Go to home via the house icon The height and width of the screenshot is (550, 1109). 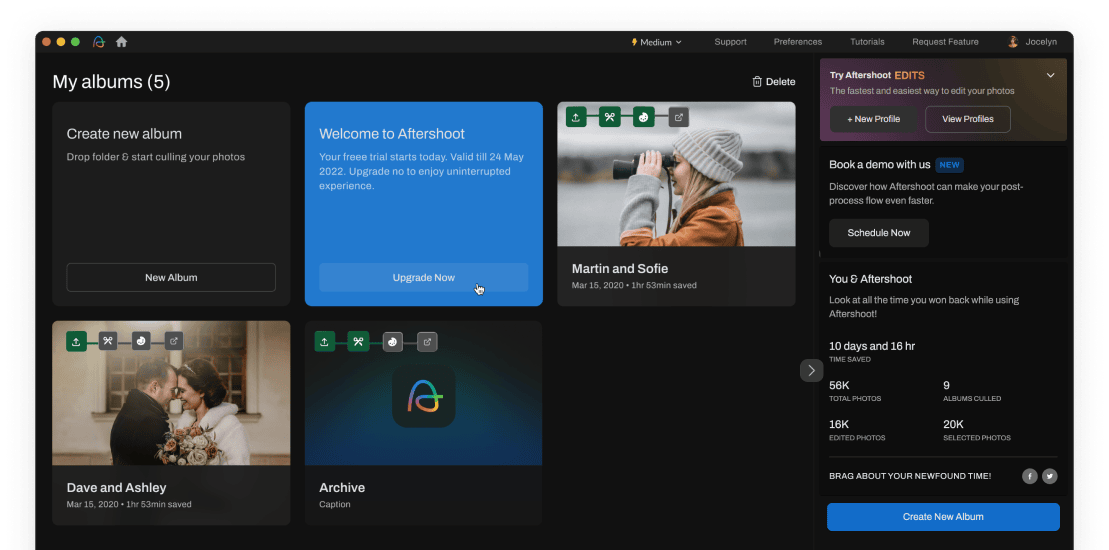click(121, 42)
